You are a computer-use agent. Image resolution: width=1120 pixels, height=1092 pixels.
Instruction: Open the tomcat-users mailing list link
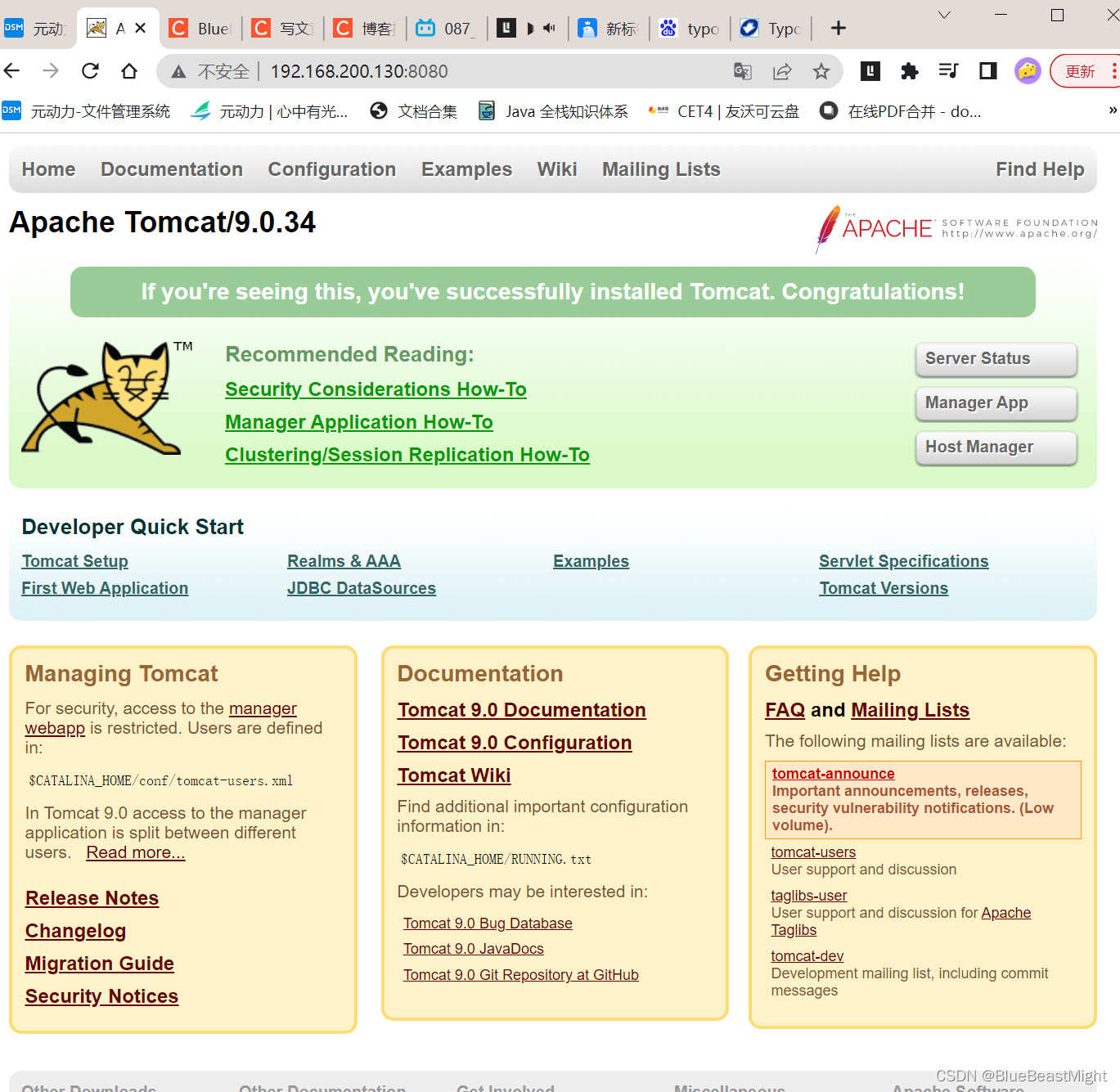click(813, 852)
